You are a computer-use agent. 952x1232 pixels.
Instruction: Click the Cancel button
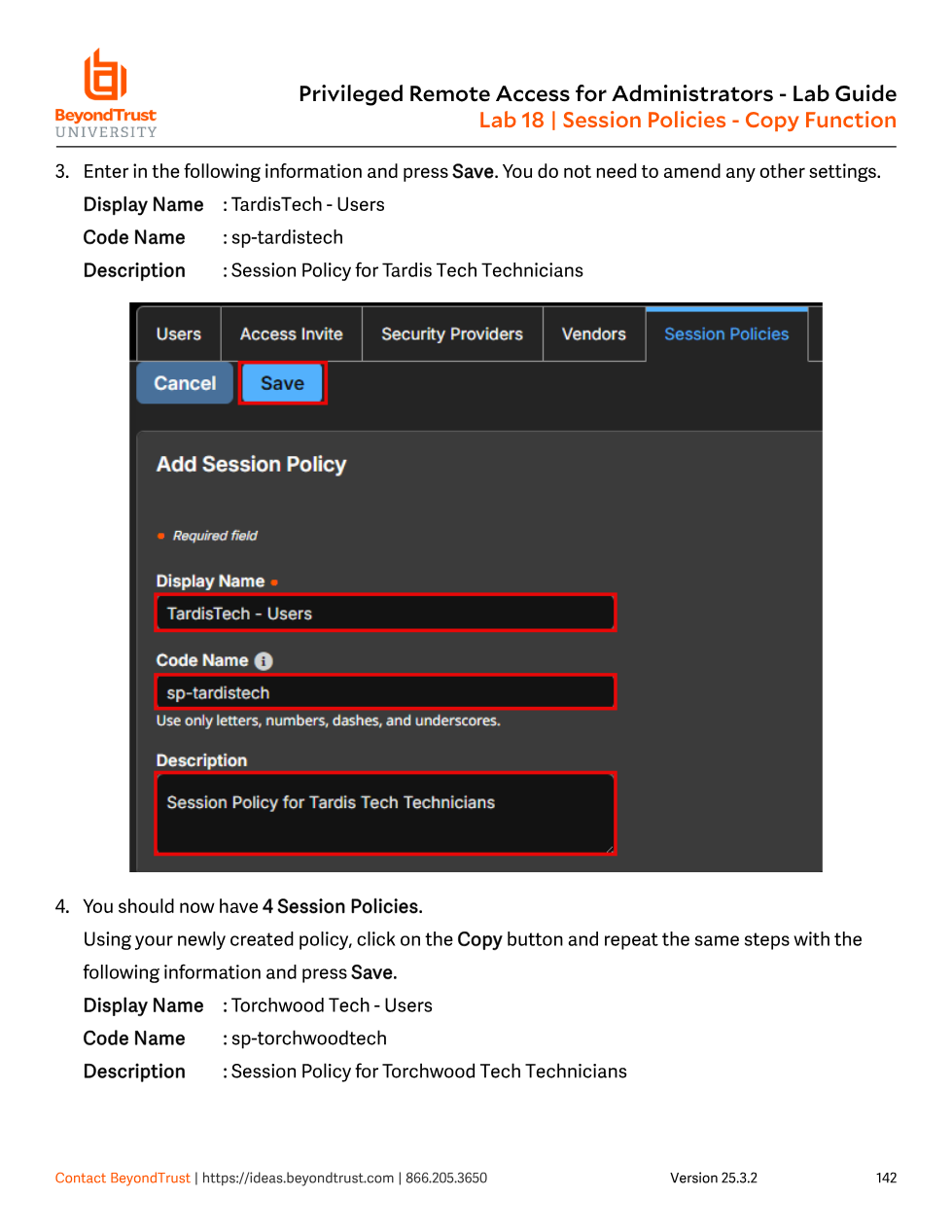click(185, 383)
